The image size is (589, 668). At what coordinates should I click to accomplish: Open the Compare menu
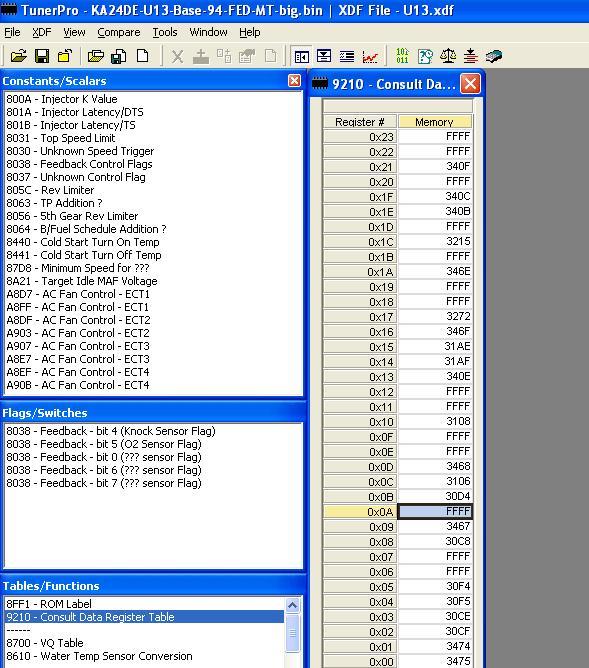point(118,32)
